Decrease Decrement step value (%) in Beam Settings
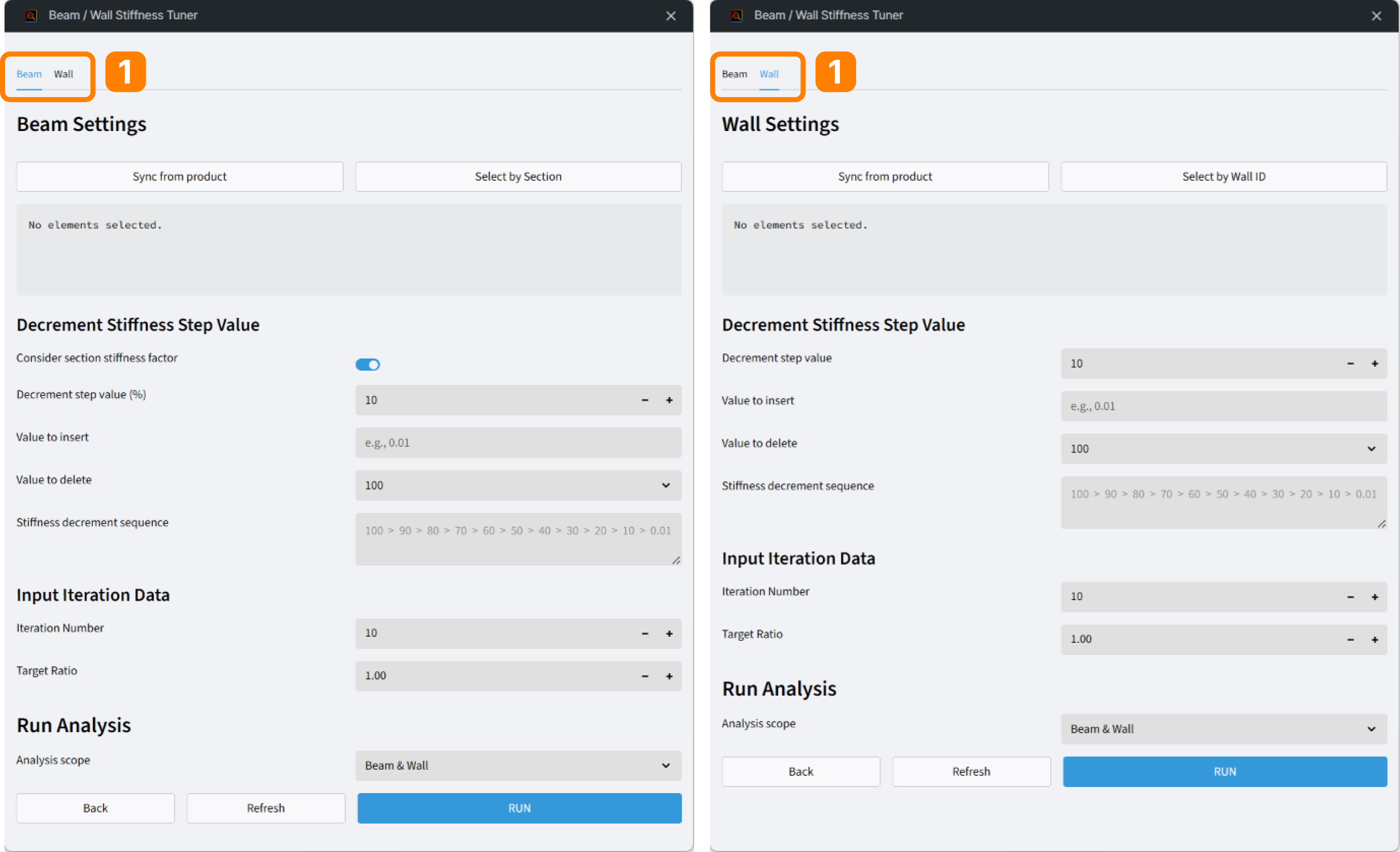The image size is (1400, 852). (645, 401)
